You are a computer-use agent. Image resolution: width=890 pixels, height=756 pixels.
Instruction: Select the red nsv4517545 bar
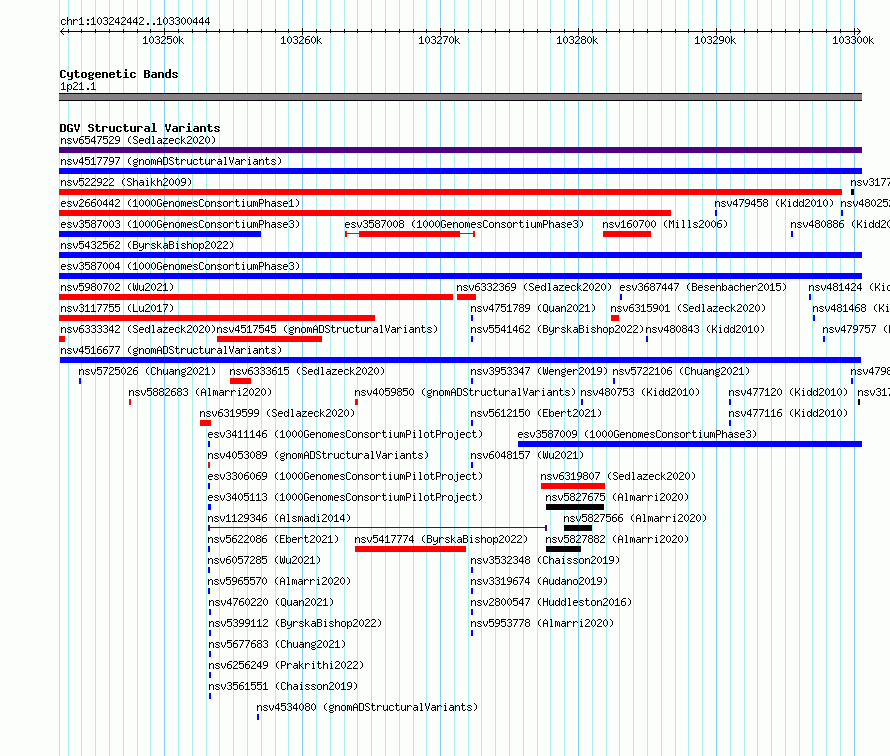click(270, 339)
